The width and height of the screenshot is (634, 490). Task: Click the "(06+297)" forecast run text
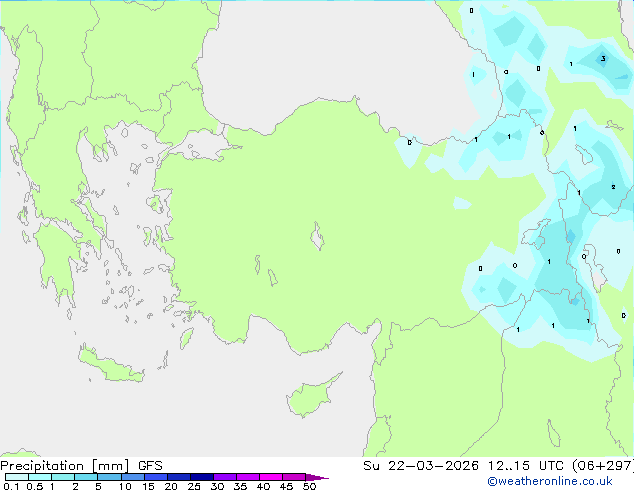[x=603, y=466]
